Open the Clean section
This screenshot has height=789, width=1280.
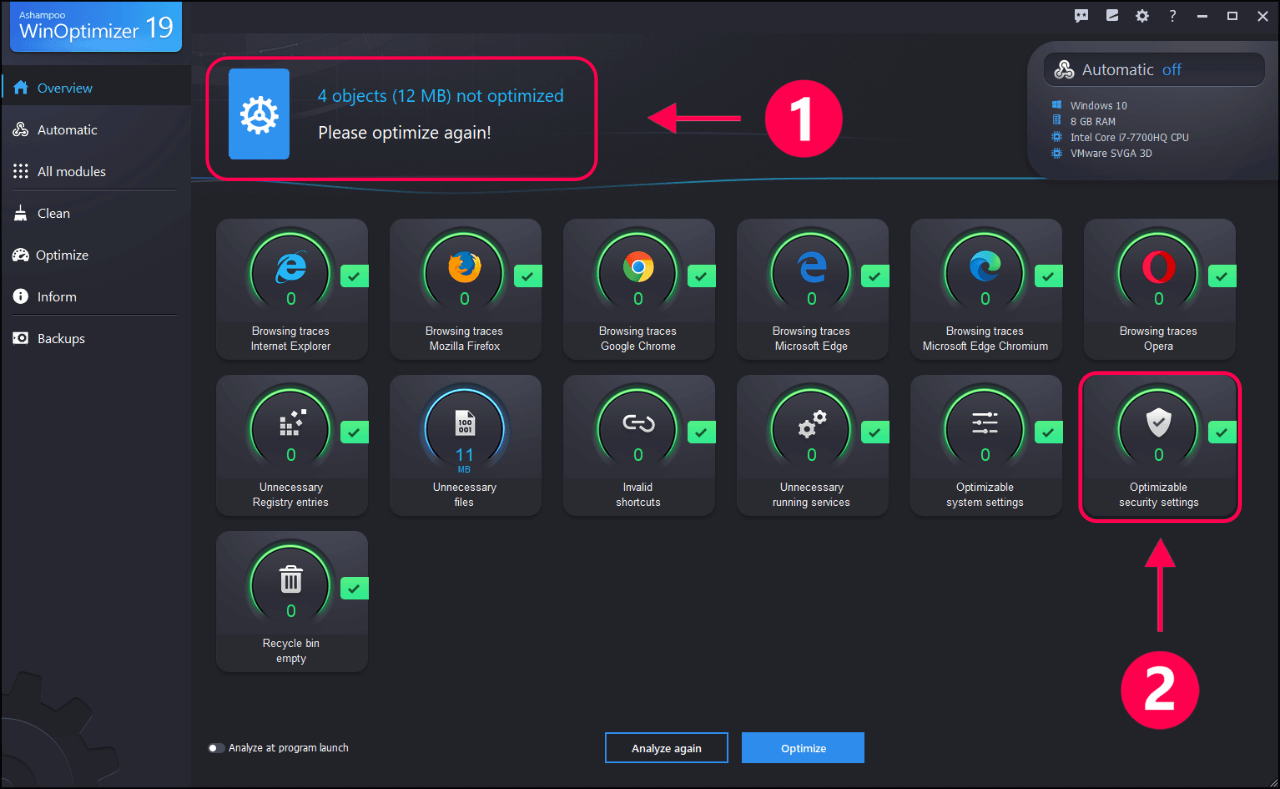(95, 213)
